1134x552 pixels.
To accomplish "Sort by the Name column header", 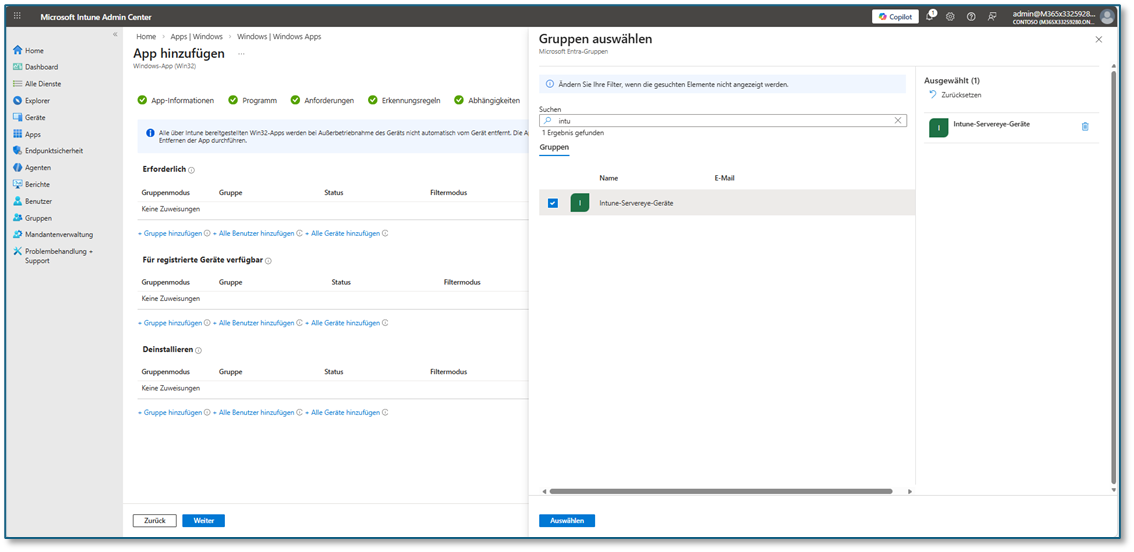I will 609,178.
